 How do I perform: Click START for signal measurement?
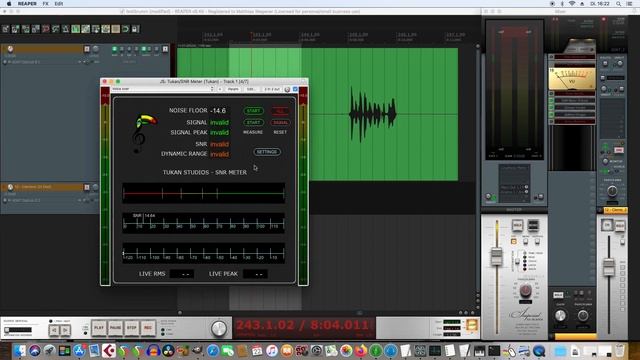point(253,122)
